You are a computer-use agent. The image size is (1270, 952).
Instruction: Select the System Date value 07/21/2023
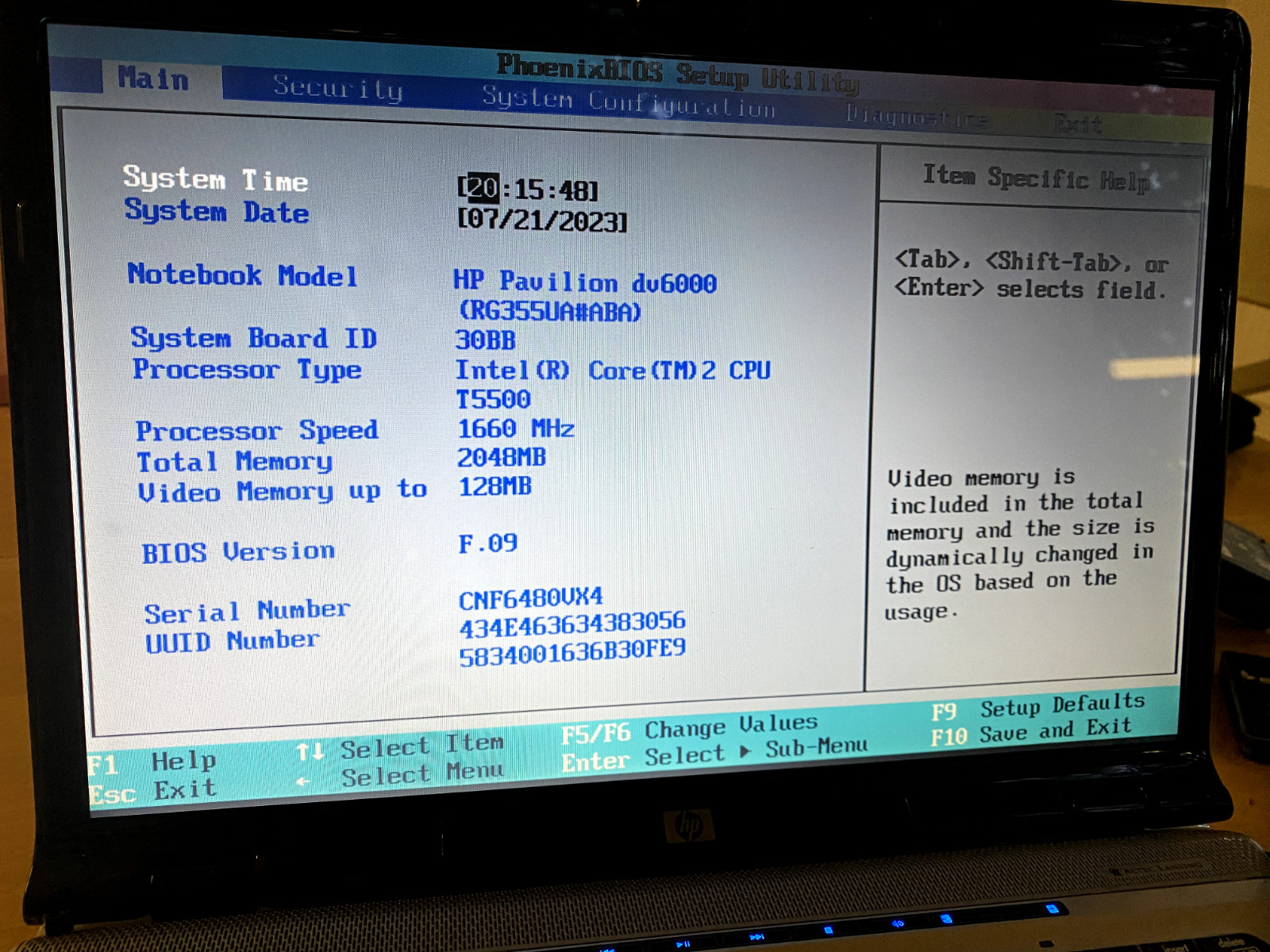(x=543, y=220)
